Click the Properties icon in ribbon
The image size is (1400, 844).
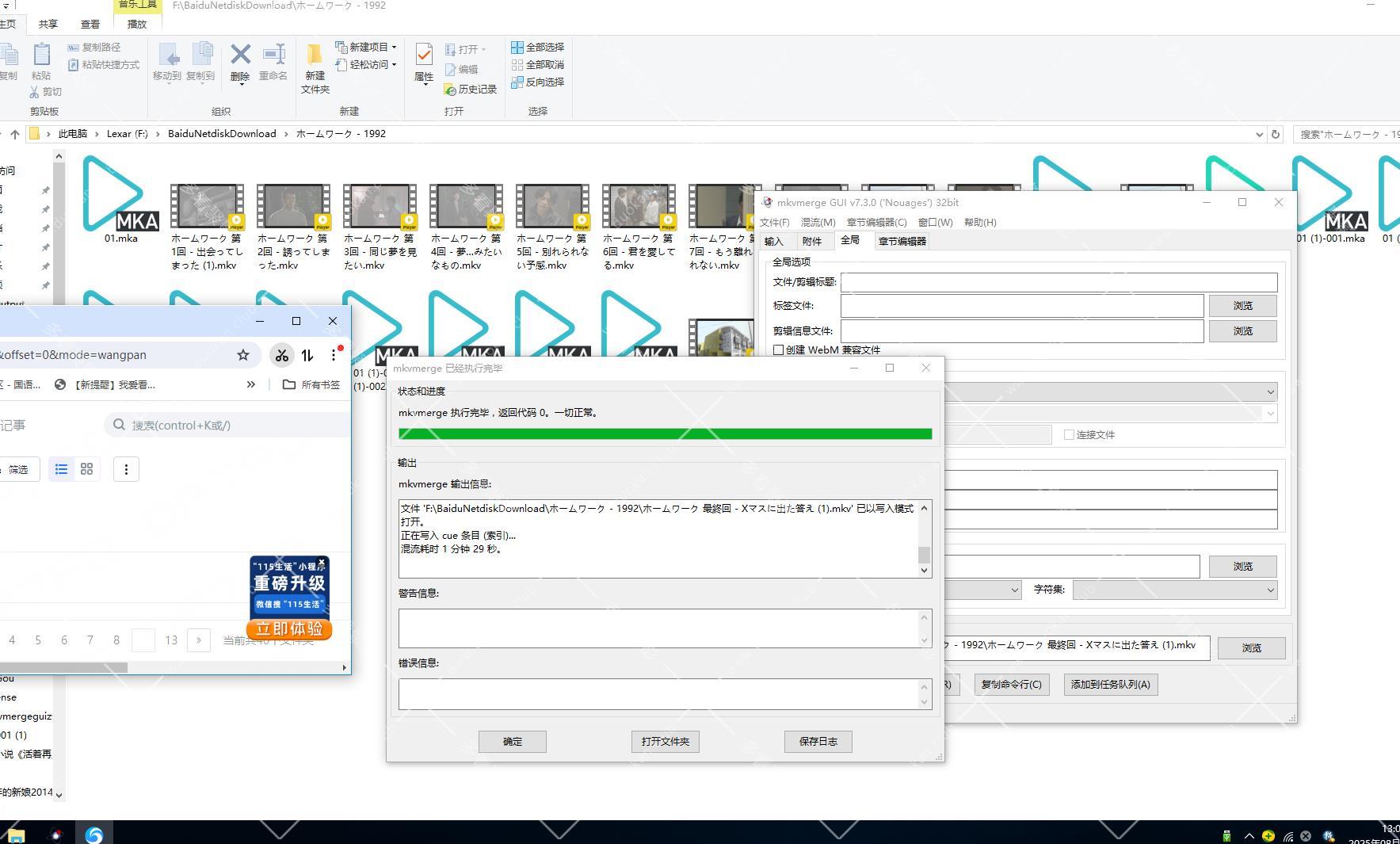424,56
